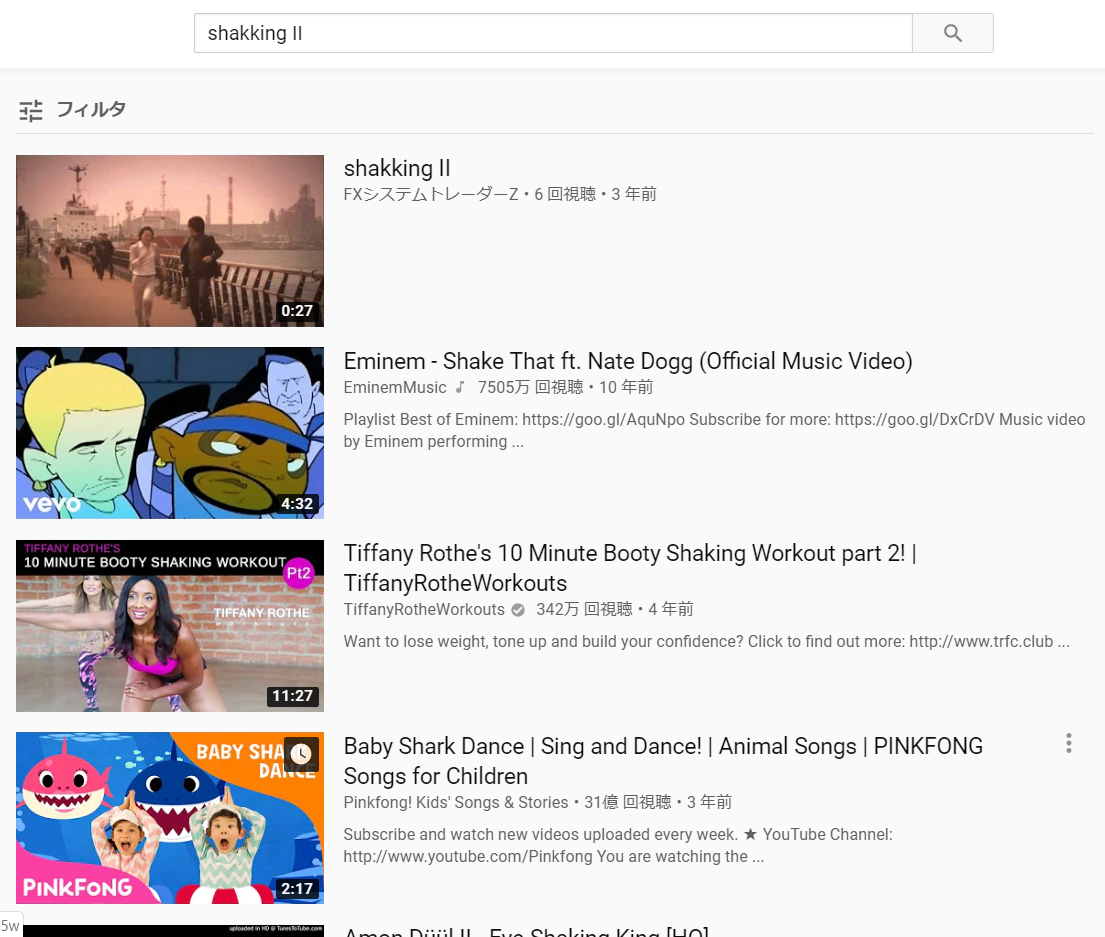Screen dimensions: 1105x937
Task: Click the '342万 回視聴' view count
Action: click(584, 609)
